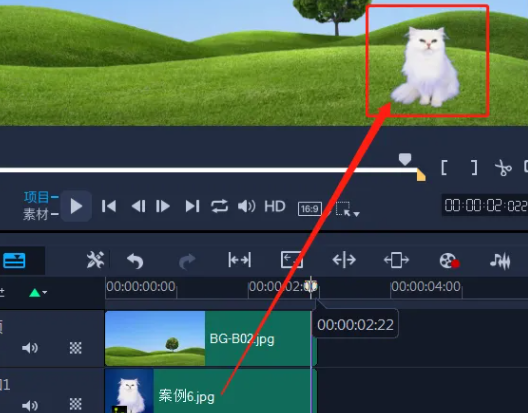Open the preview volume control
528x413 pixels.
[x=246, y=206]
